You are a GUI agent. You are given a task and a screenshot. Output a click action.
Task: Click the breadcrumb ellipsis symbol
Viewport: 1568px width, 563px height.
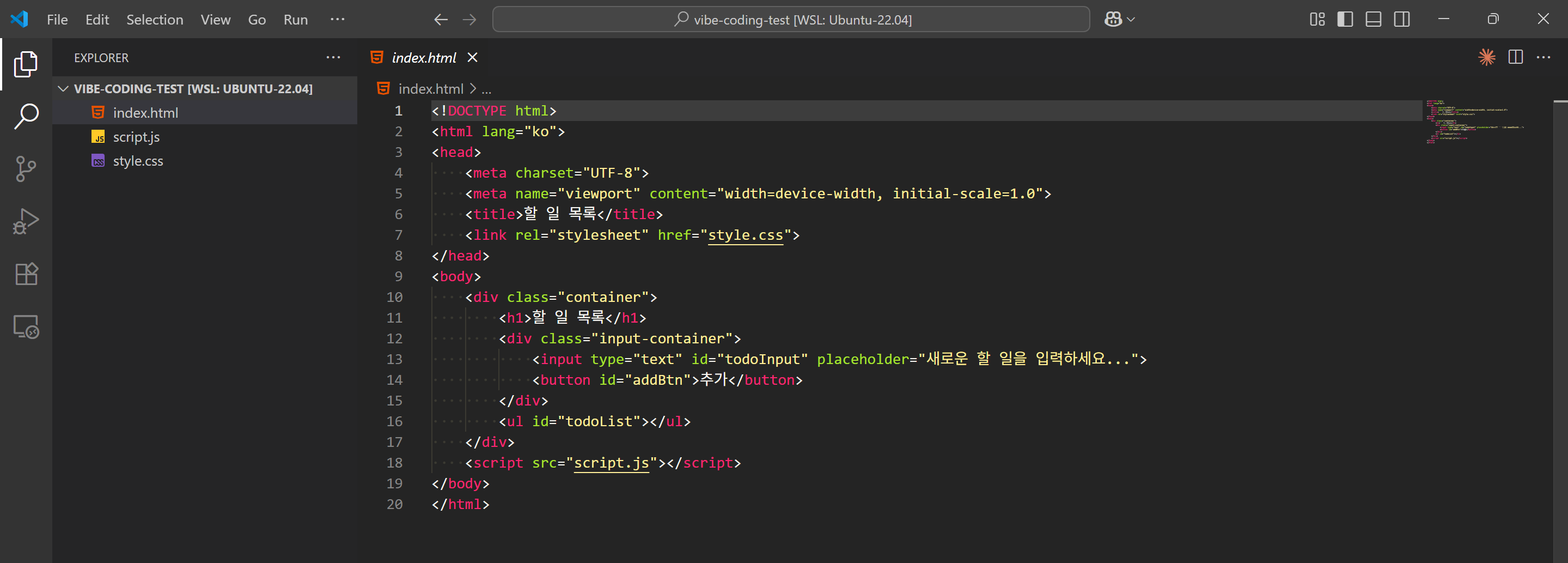(x=486, y=89)
